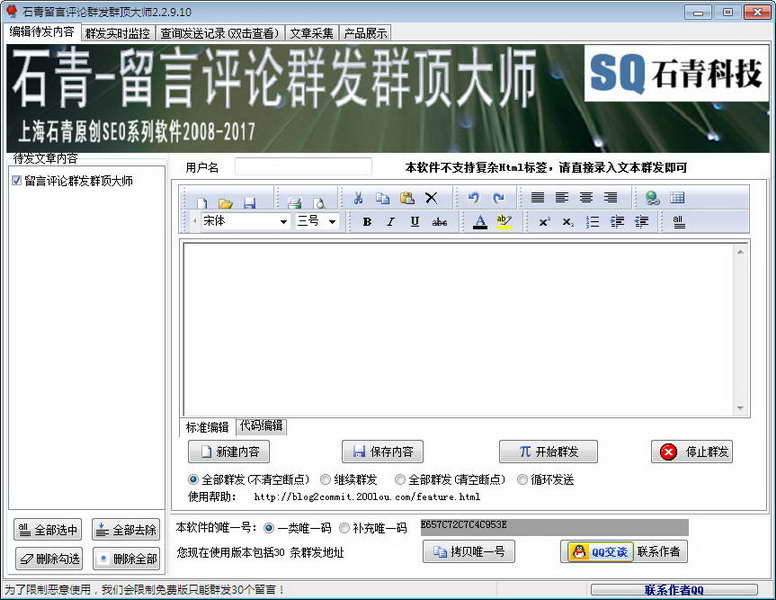The height and width of the screenshot is (600, 776).
Task: Select the 继续群发 radio option
Action: [325, 479]
